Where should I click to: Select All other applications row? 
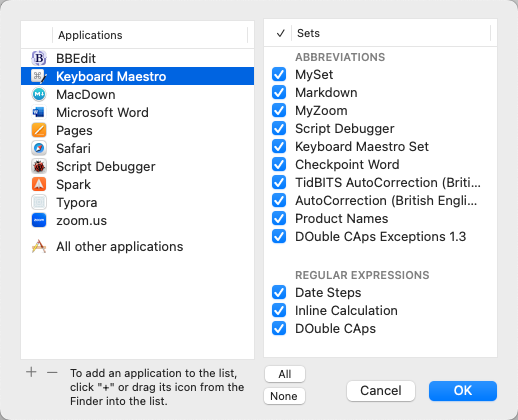[137, 247]
